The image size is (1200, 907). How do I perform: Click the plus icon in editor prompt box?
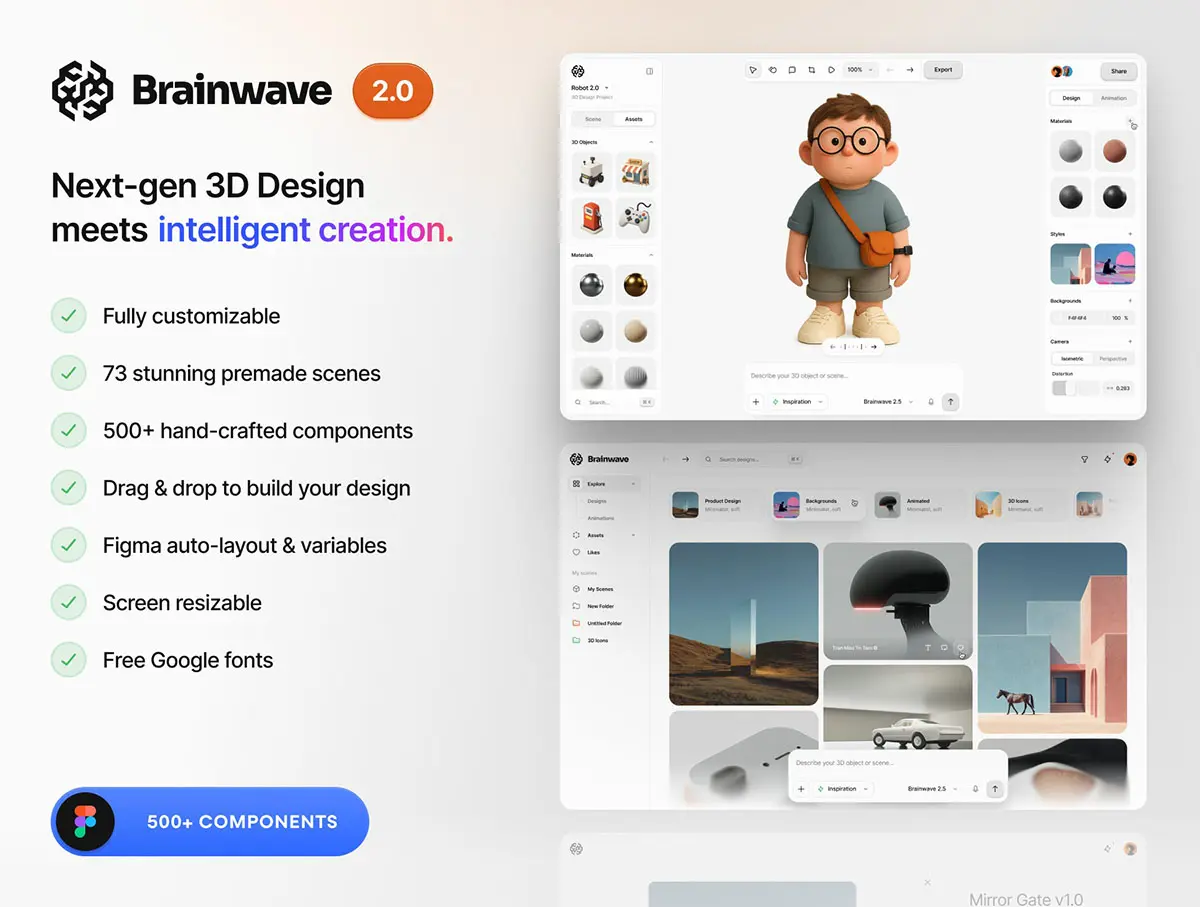pyautogui.click(x=756, y=402)
